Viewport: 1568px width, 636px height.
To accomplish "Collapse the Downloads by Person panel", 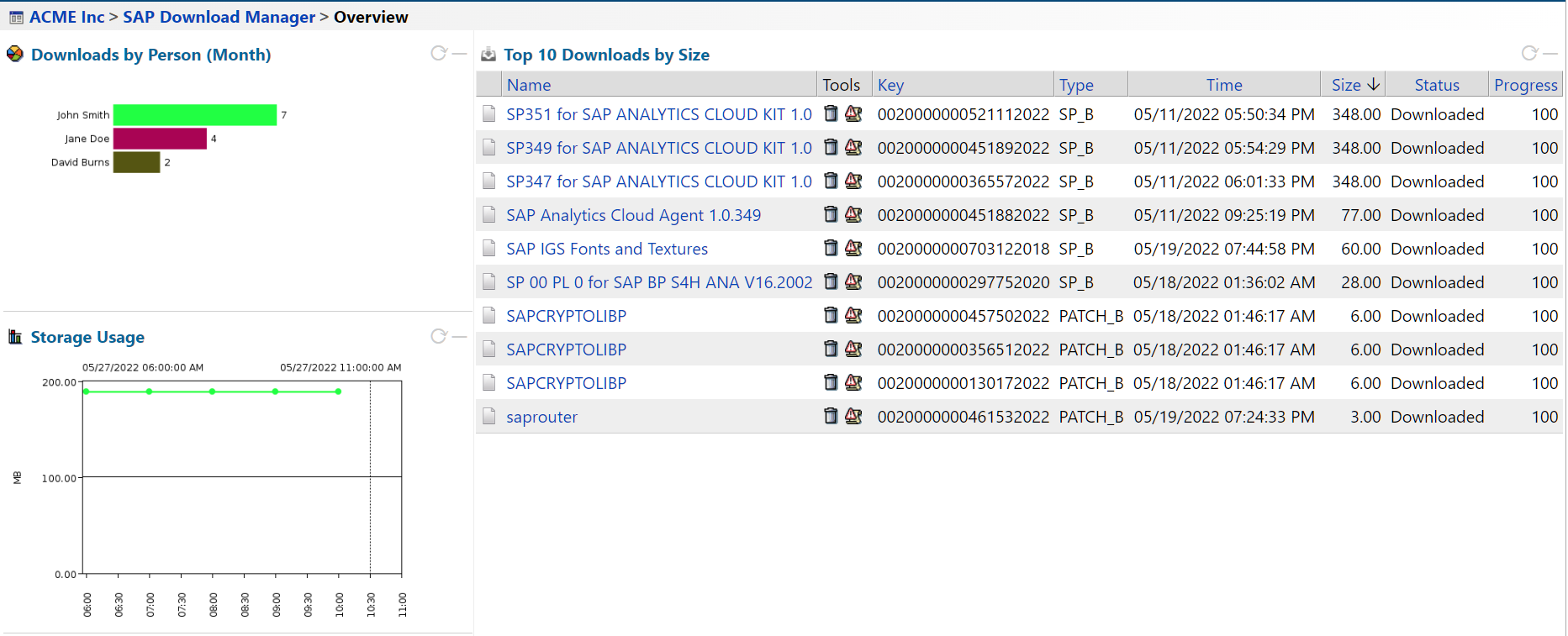I will coord(459,53).
